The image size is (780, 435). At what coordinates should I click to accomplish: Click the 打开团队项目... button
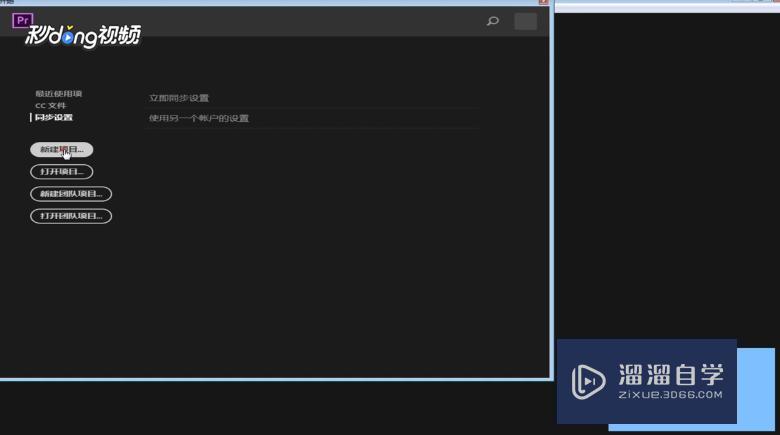[71, 216]
